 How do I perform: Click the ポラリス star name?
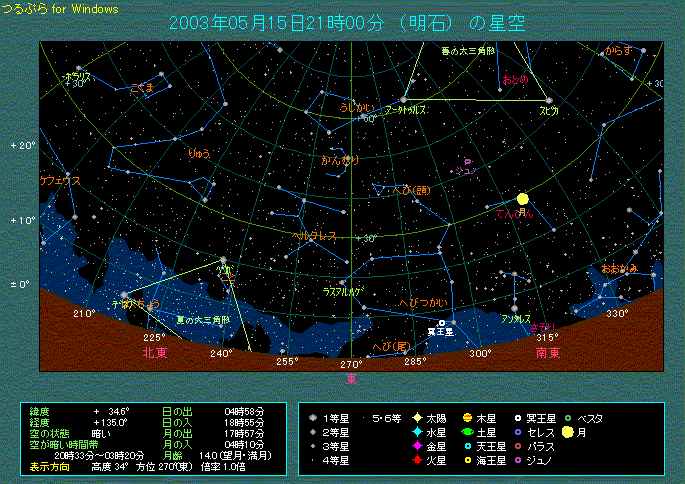(78, 76)
